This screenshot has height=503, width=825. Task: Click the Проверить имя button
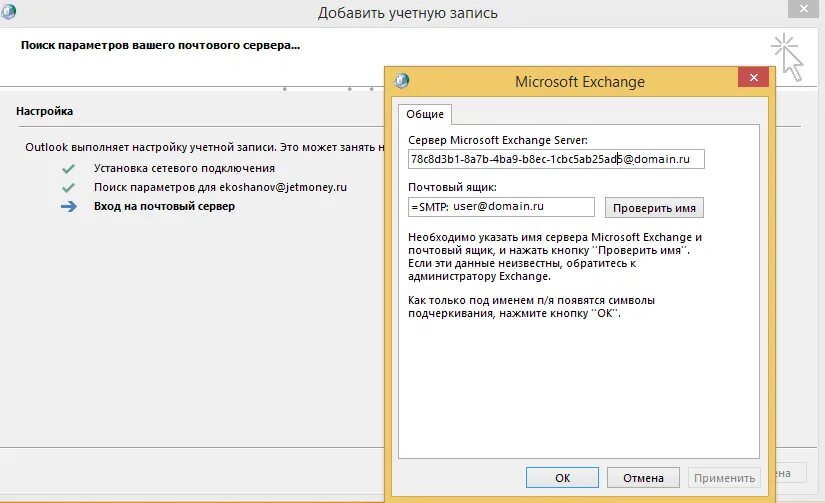654,208
